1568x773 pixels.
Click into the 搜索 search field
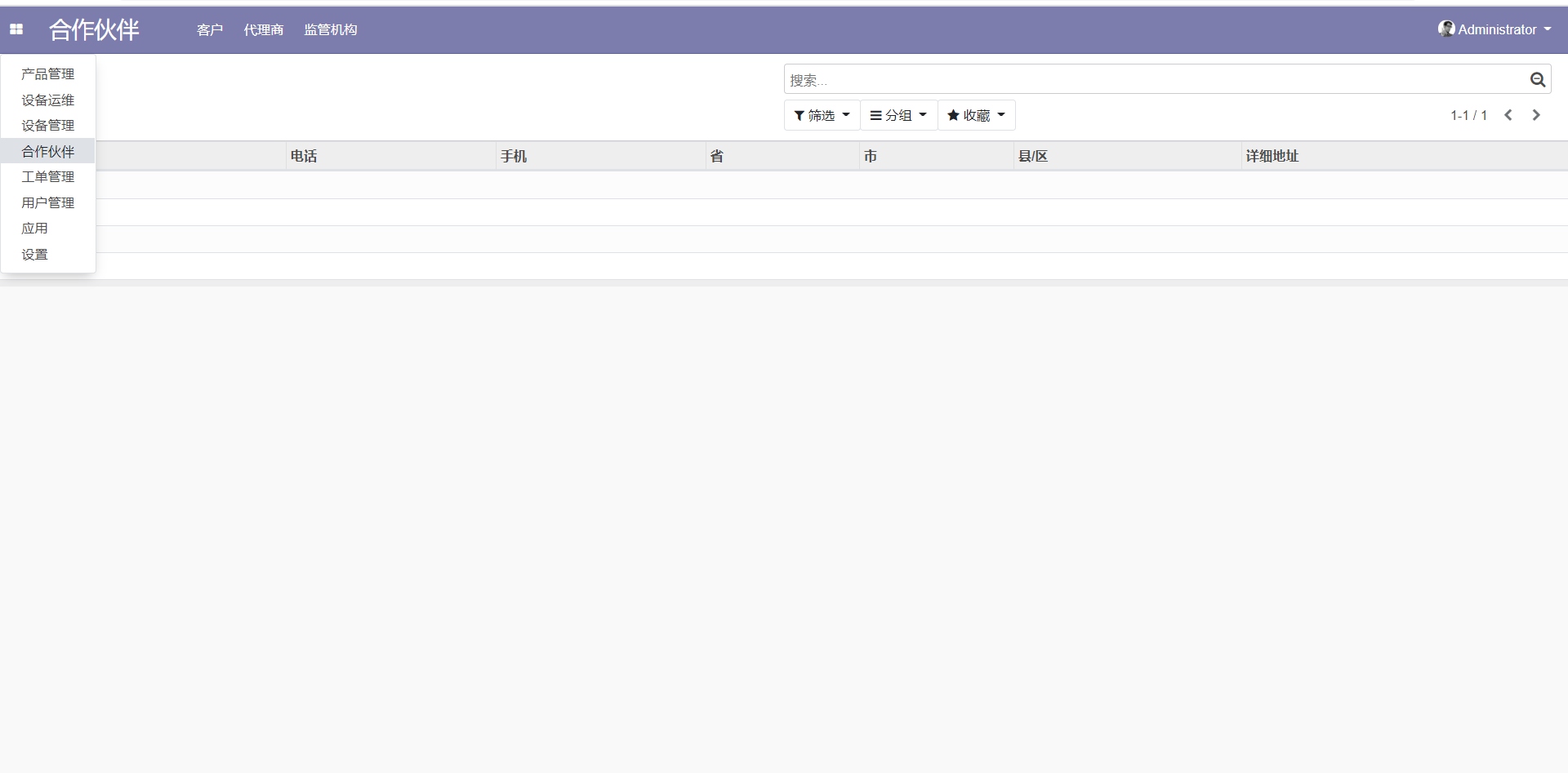tap(1156, 79)
